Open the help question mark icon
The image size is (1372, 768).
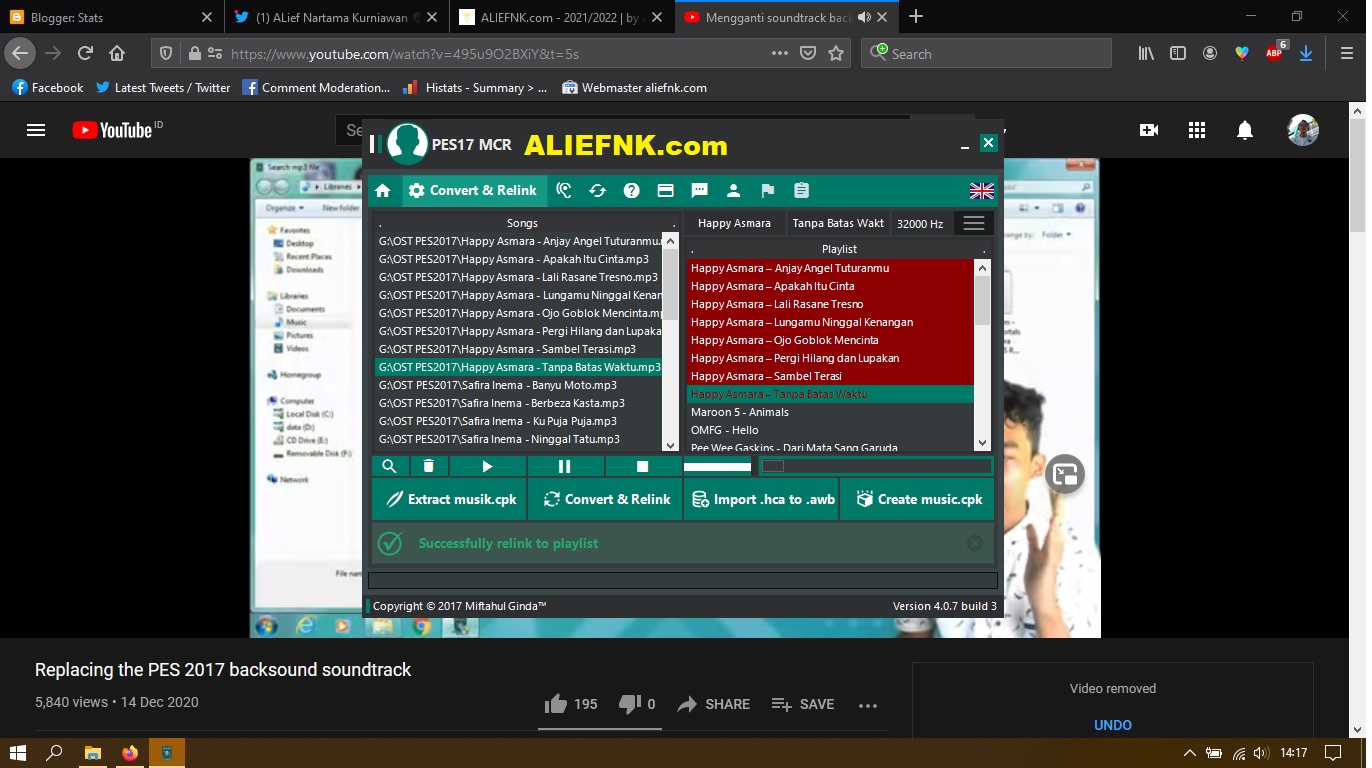[x=631, y=191]
